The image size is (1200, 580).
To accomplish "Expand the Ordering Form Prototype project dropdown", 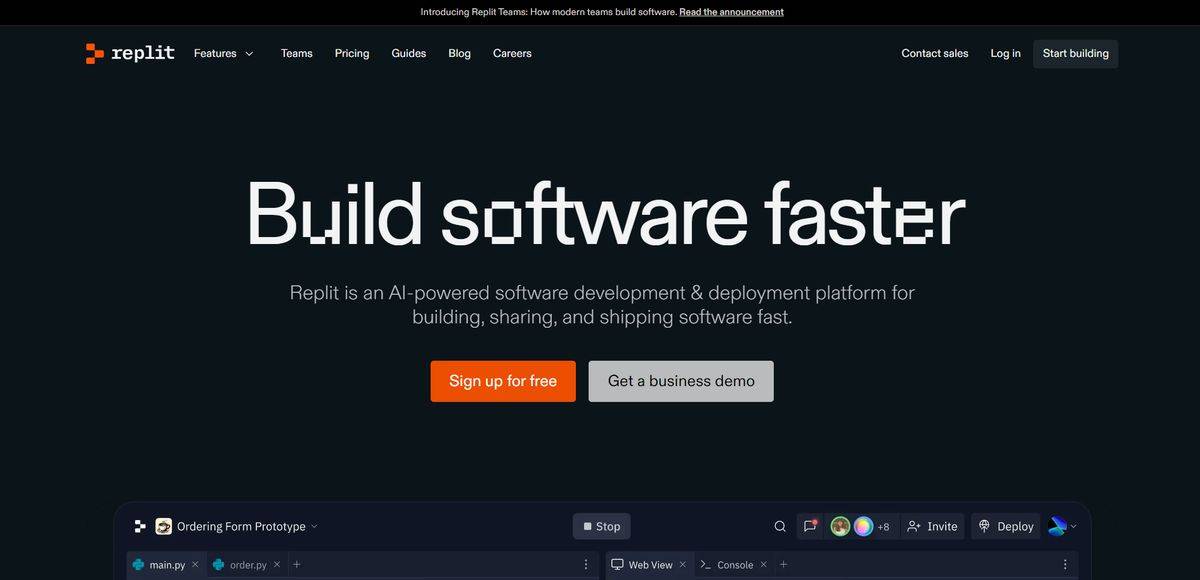I will 314,527.
